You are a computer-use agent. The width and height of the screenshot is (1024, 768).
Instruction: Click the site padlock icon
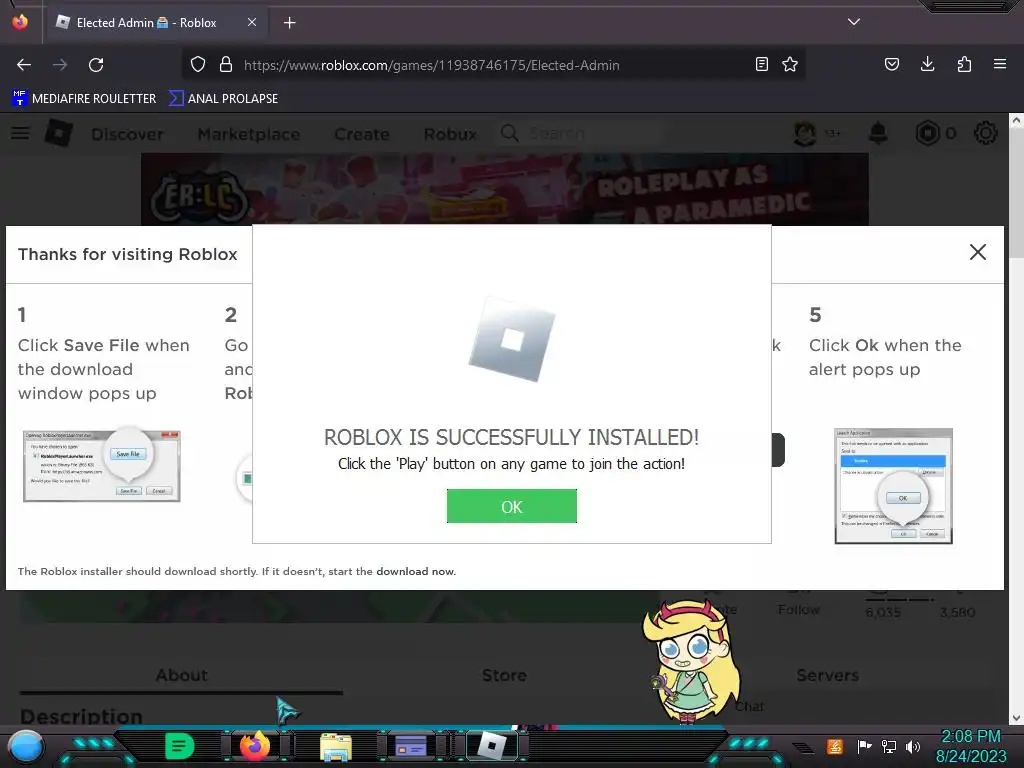[x=226, y=65]
